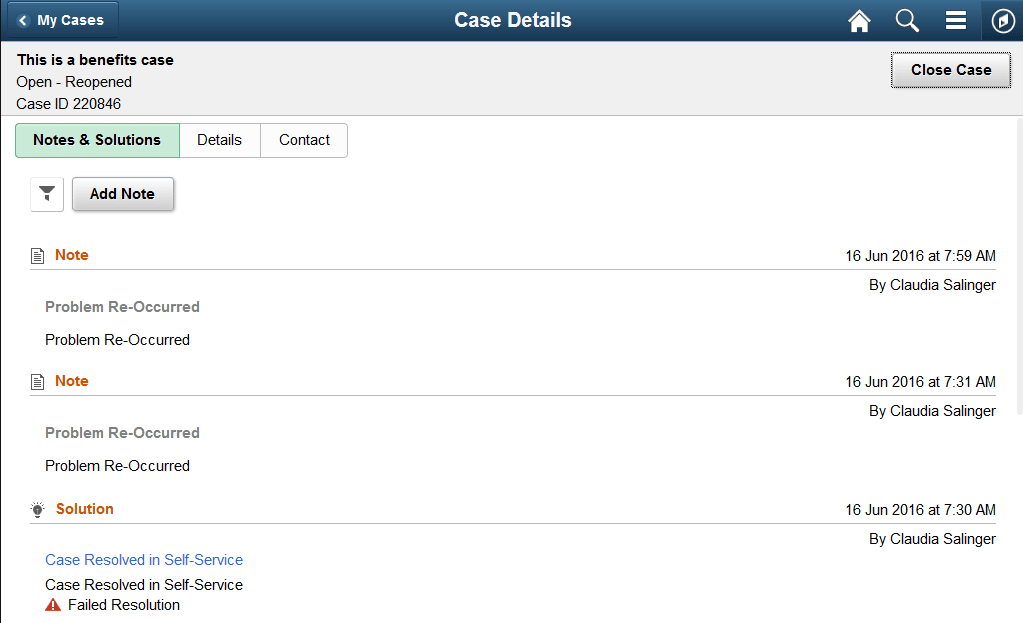
Task: Select the lightbulb icon next to Solution
Action: [37, 509]
